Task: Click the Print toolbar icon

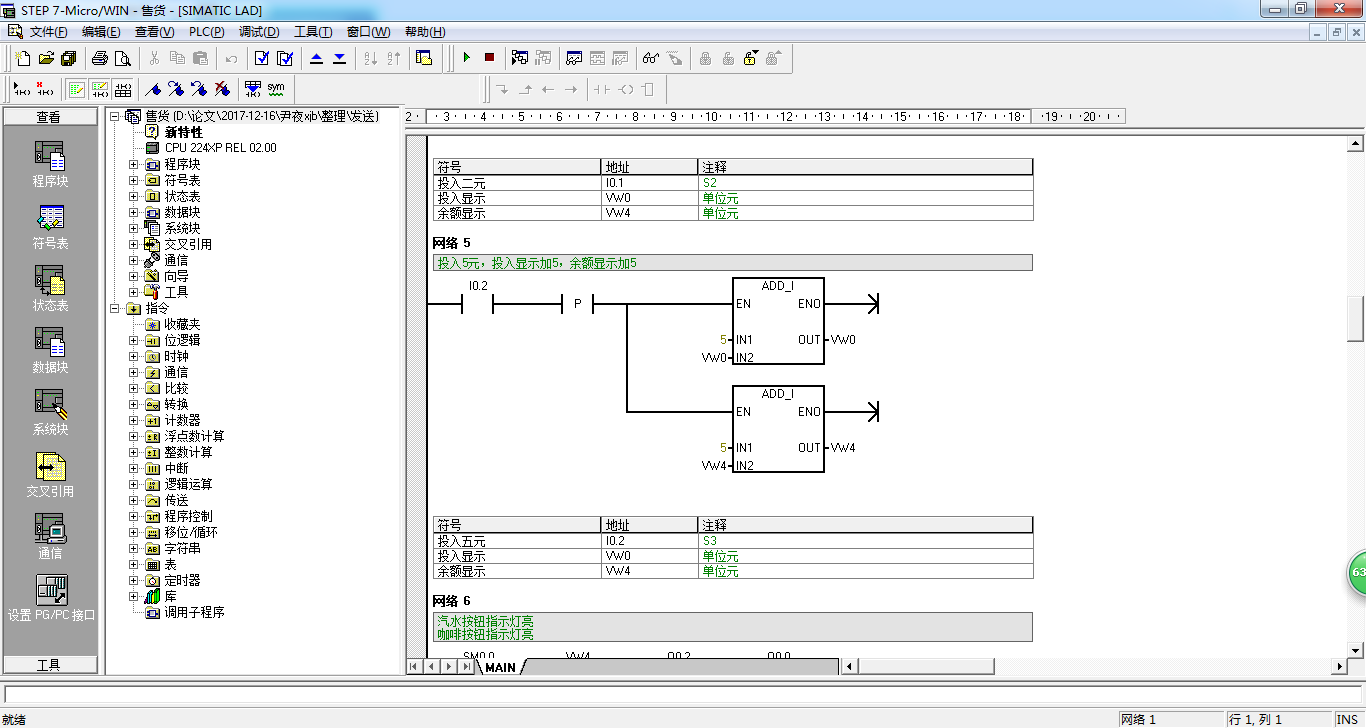Action: (x=100, y=58)
